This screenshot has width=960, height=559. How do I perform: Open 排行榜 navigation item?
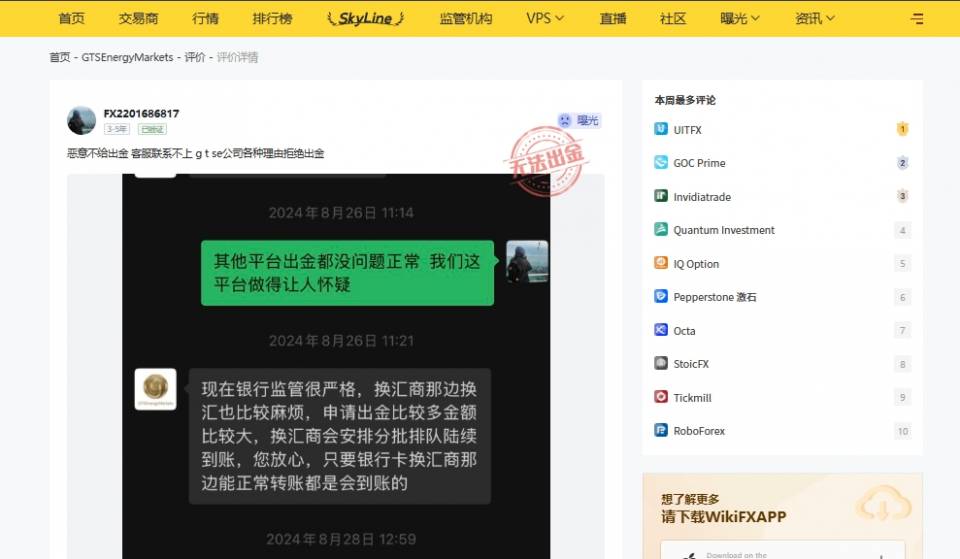coord(272,18)
